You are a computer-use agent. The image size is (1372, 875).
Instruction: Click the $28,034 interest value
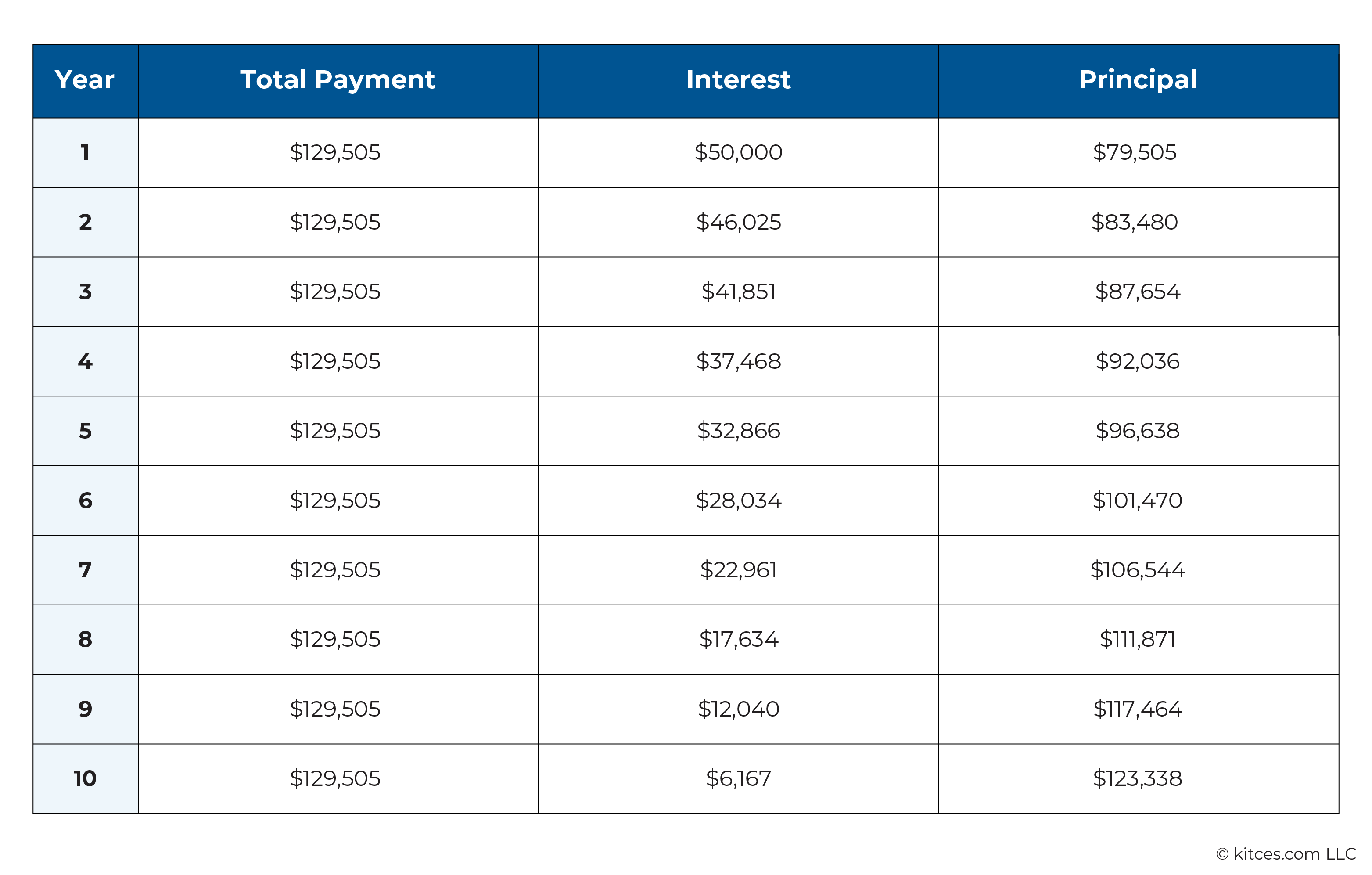738,501
